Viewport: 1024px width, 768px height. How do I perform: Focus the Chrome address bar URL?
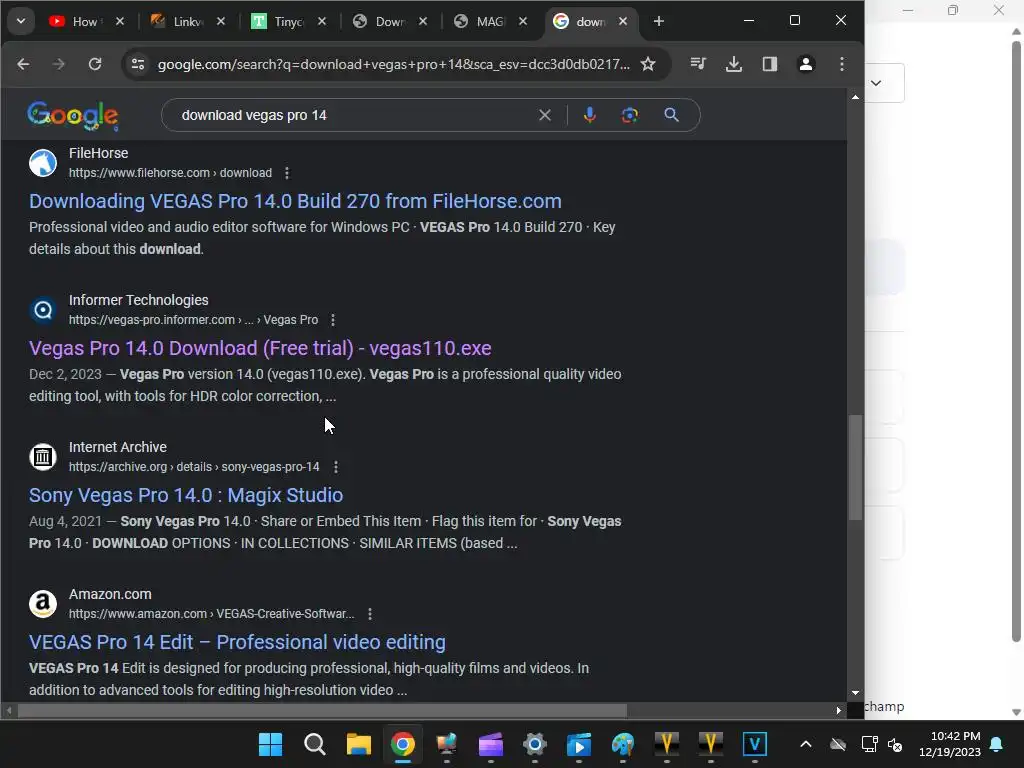click(x=394, y=64)
